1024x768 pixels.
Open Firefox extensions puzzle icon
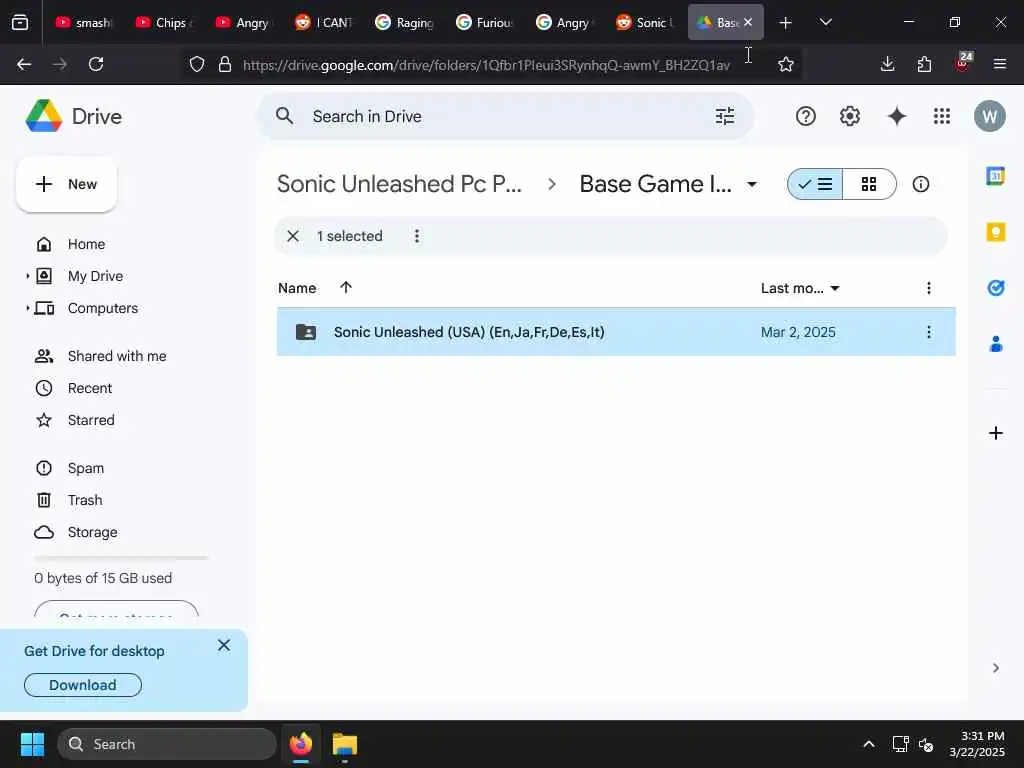tap(924, 64)
